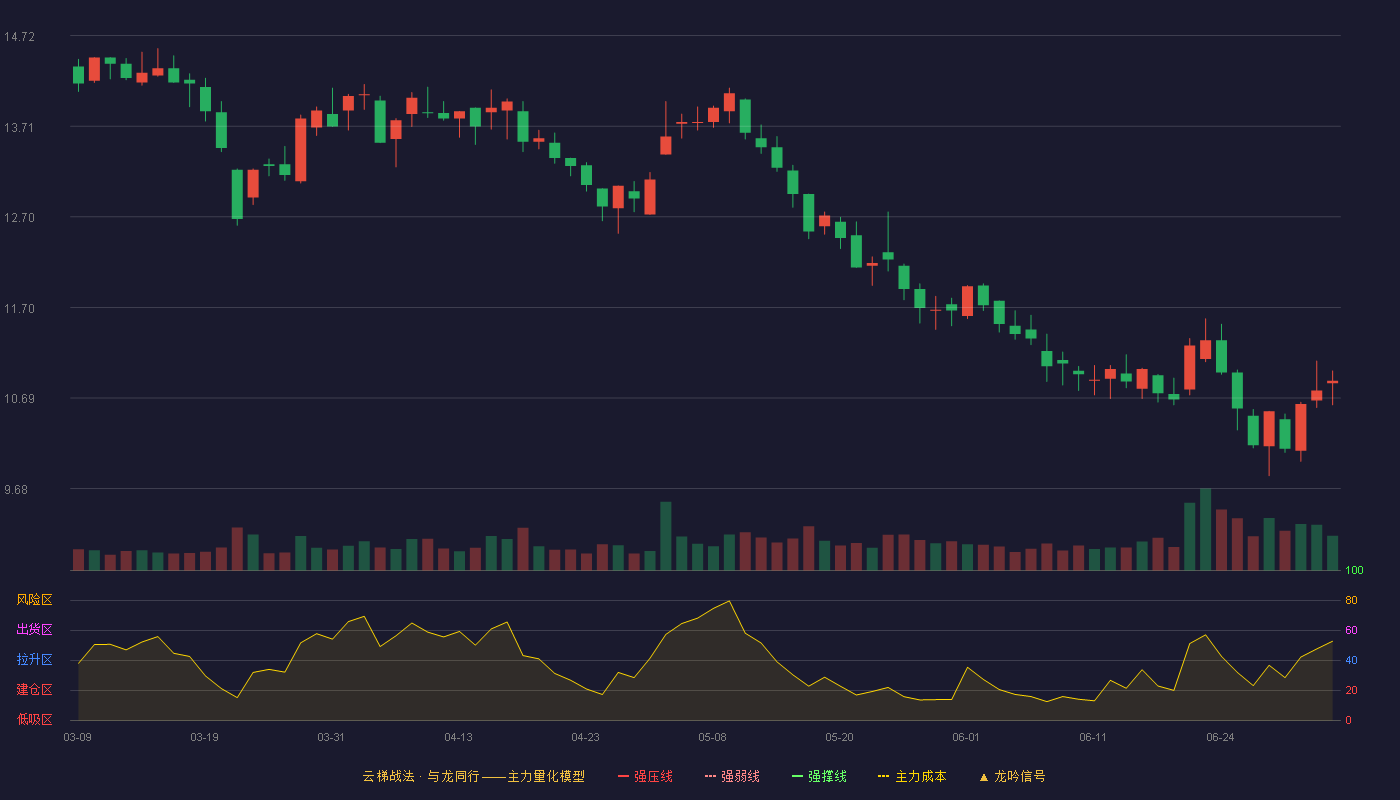The image size is (1400, 800).
Task: Click the 05-20 date axis label
Action: [x=839, y=737]
